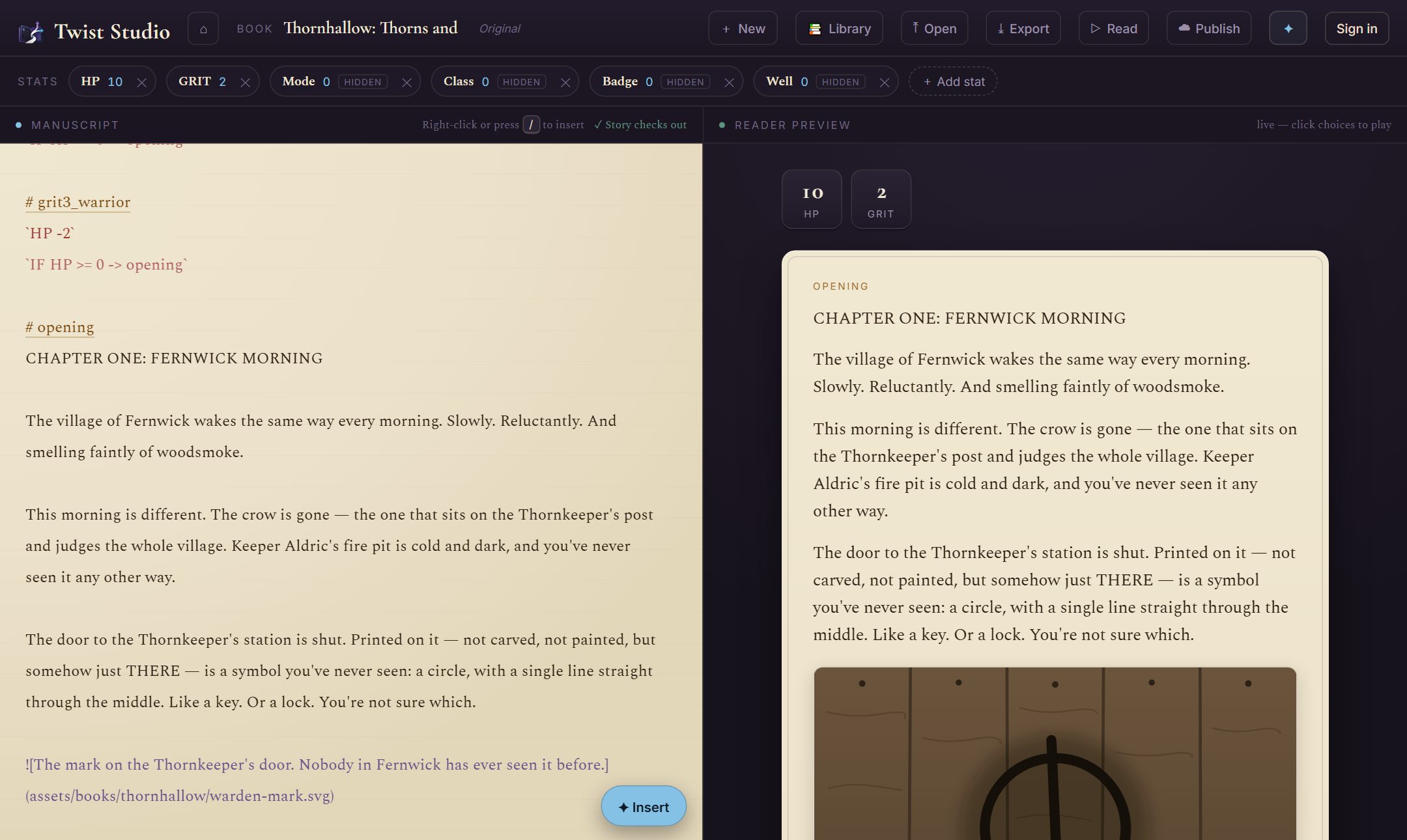Click the MANUSCRIPT panel header

coord(75,125)
